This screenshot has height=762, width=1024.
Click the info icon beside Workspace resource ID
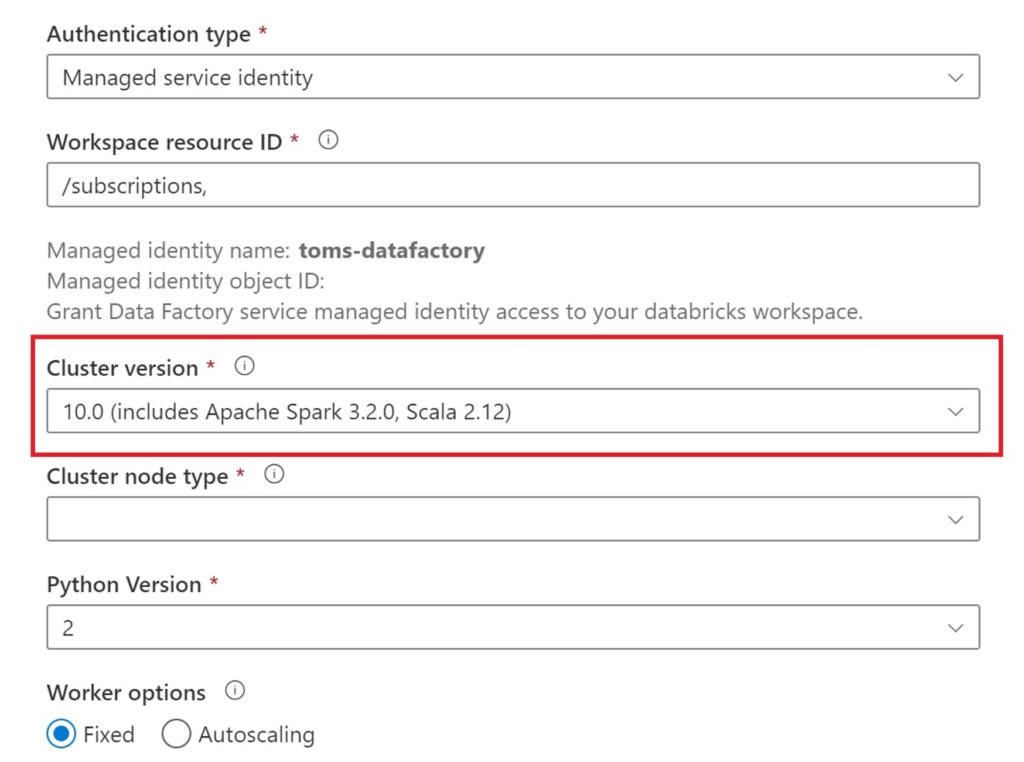[327, 141]
